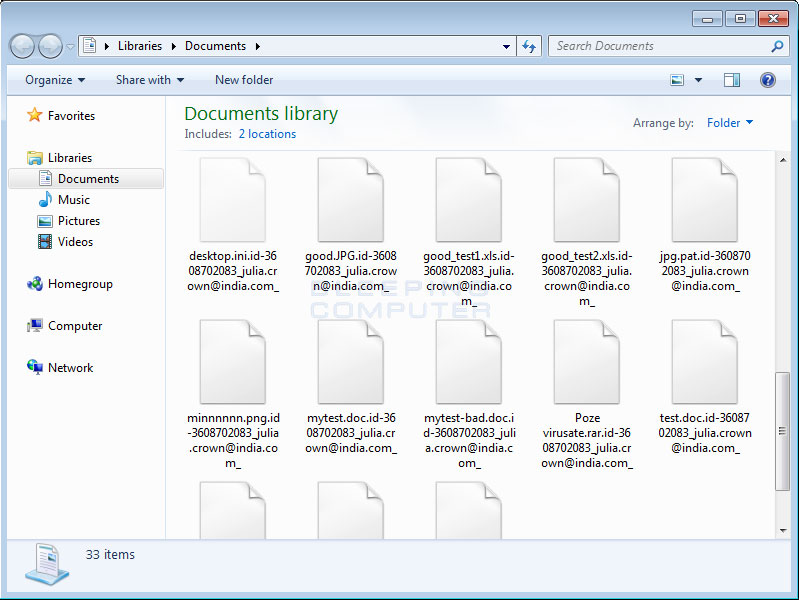The height and width of the screenshot is (600, 799).
Task: Select the desktop.ini encrypted file icon
Action: [x=233, y=200]
